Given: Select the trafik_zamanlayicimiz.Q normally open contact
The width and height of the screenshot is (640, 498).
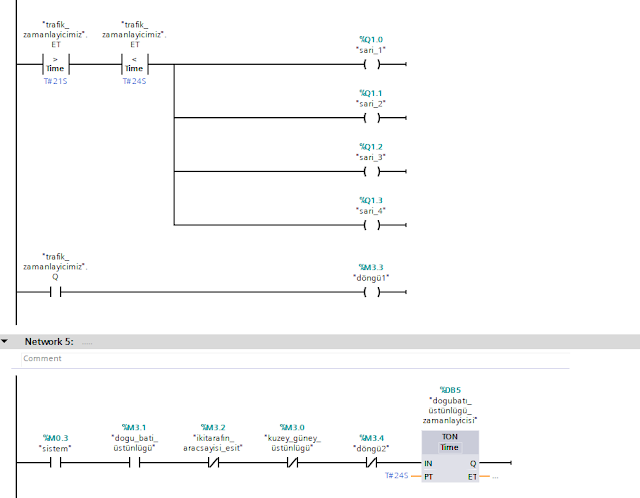Looking at the screenshot, I should (x=56, y=292).
